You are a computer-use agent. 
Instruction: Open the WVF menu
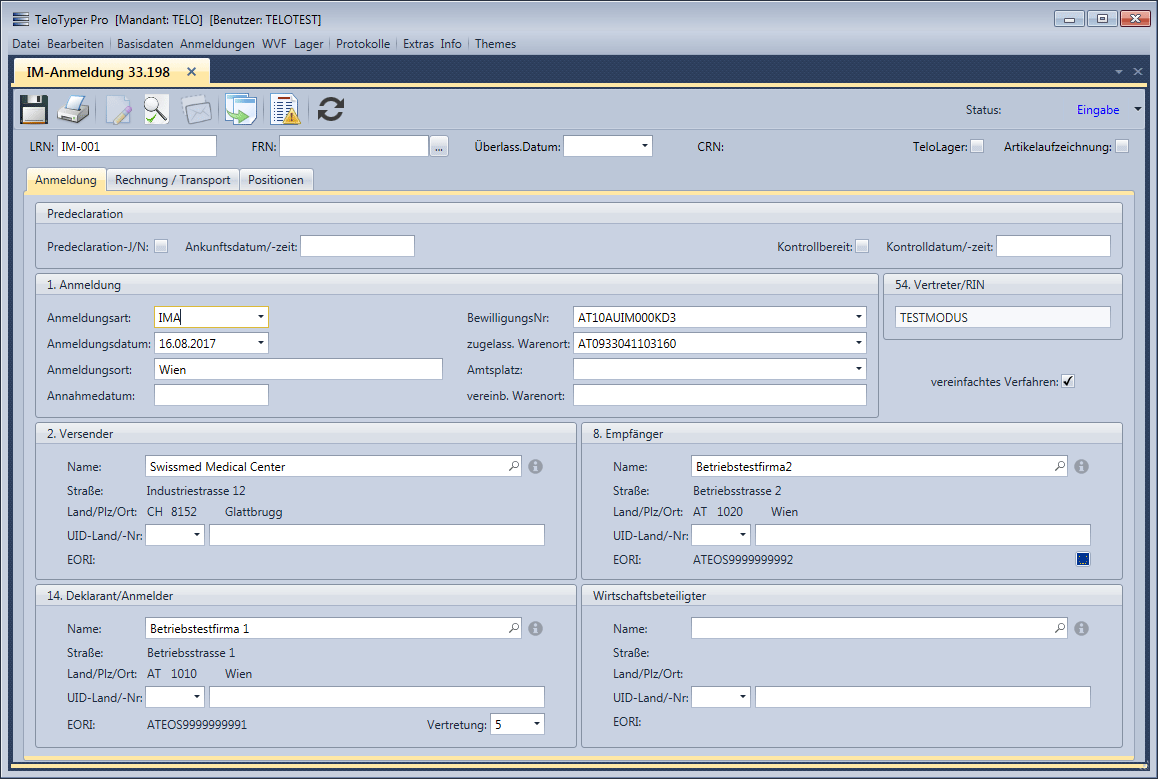pos(274,44)
